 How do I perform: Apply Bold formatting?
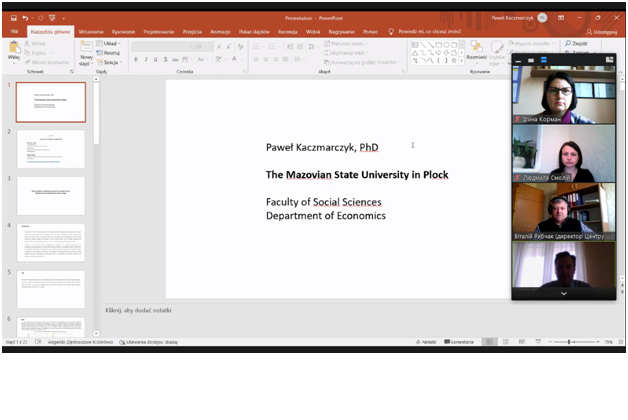pyautogui.click(x=136, y=59)
